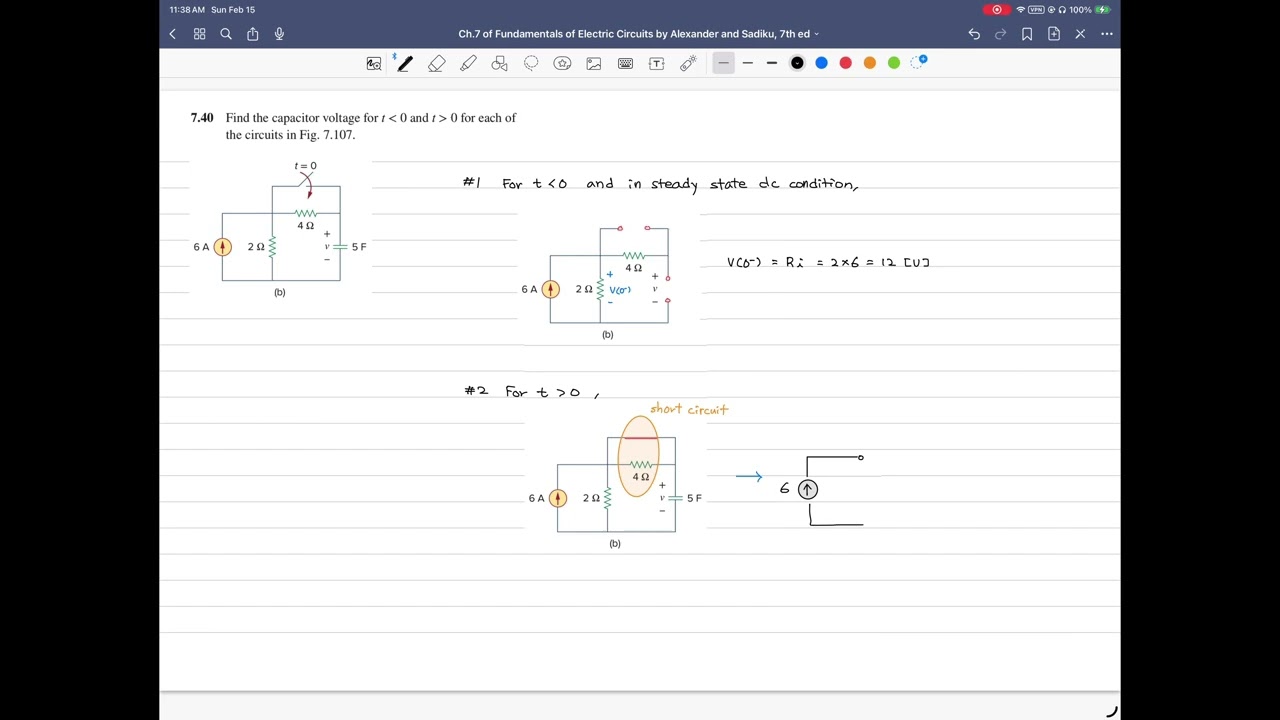
Task: Pick the orange pen color
Action: coord(870,63)
